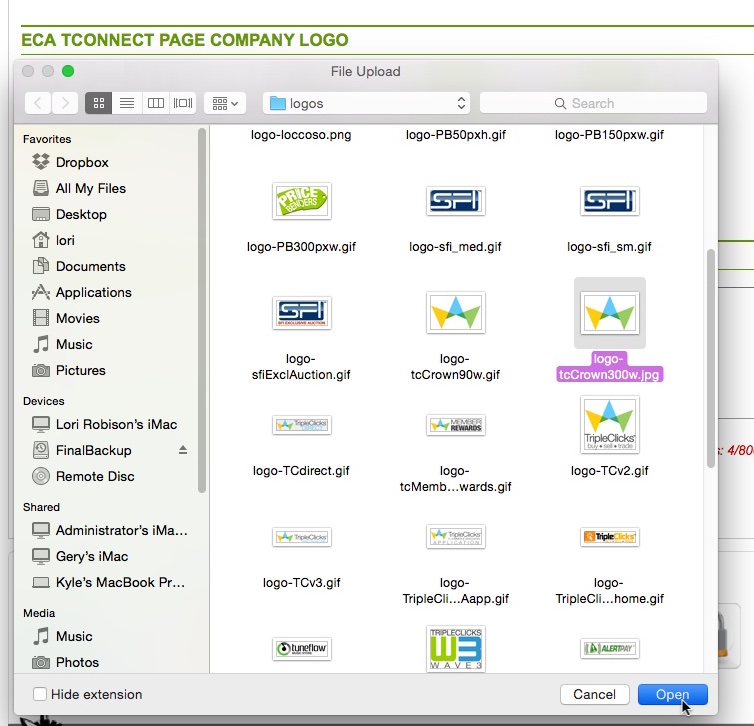Click the Open button
This screenshot has height=726, width=754.
672,694
